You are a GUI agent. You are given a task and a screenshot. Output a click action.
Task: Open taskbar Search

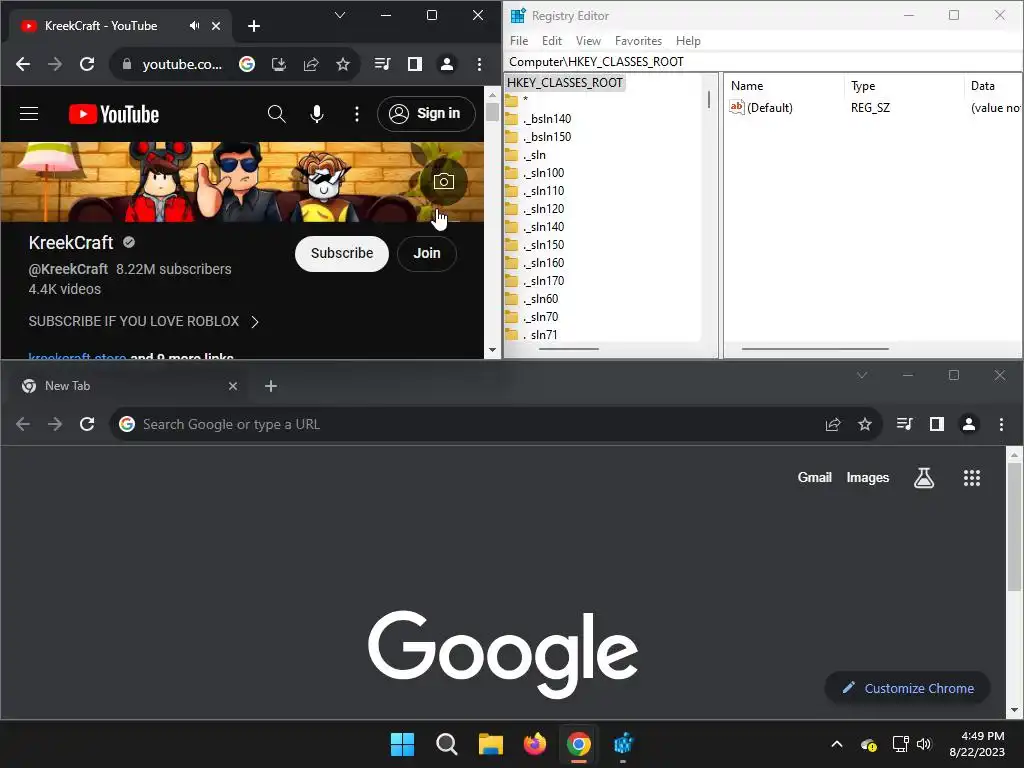coord(447,744)
